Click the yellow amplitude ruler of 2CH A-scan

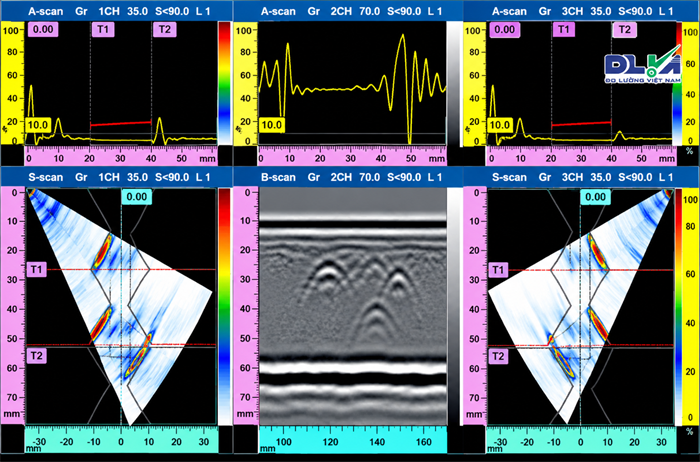click(246, 83)
